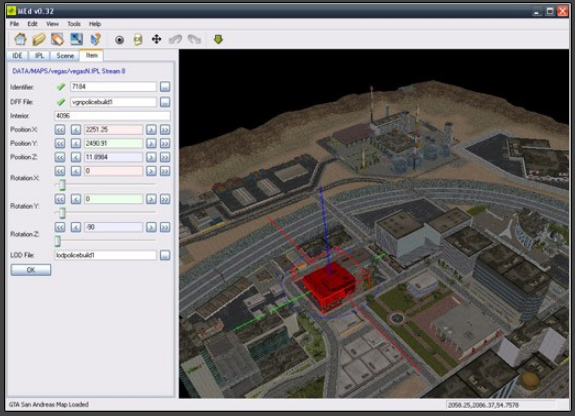Screen dimensions: 575x416
Task: Switch to the IPL tab
Action: tap(39, 55)
